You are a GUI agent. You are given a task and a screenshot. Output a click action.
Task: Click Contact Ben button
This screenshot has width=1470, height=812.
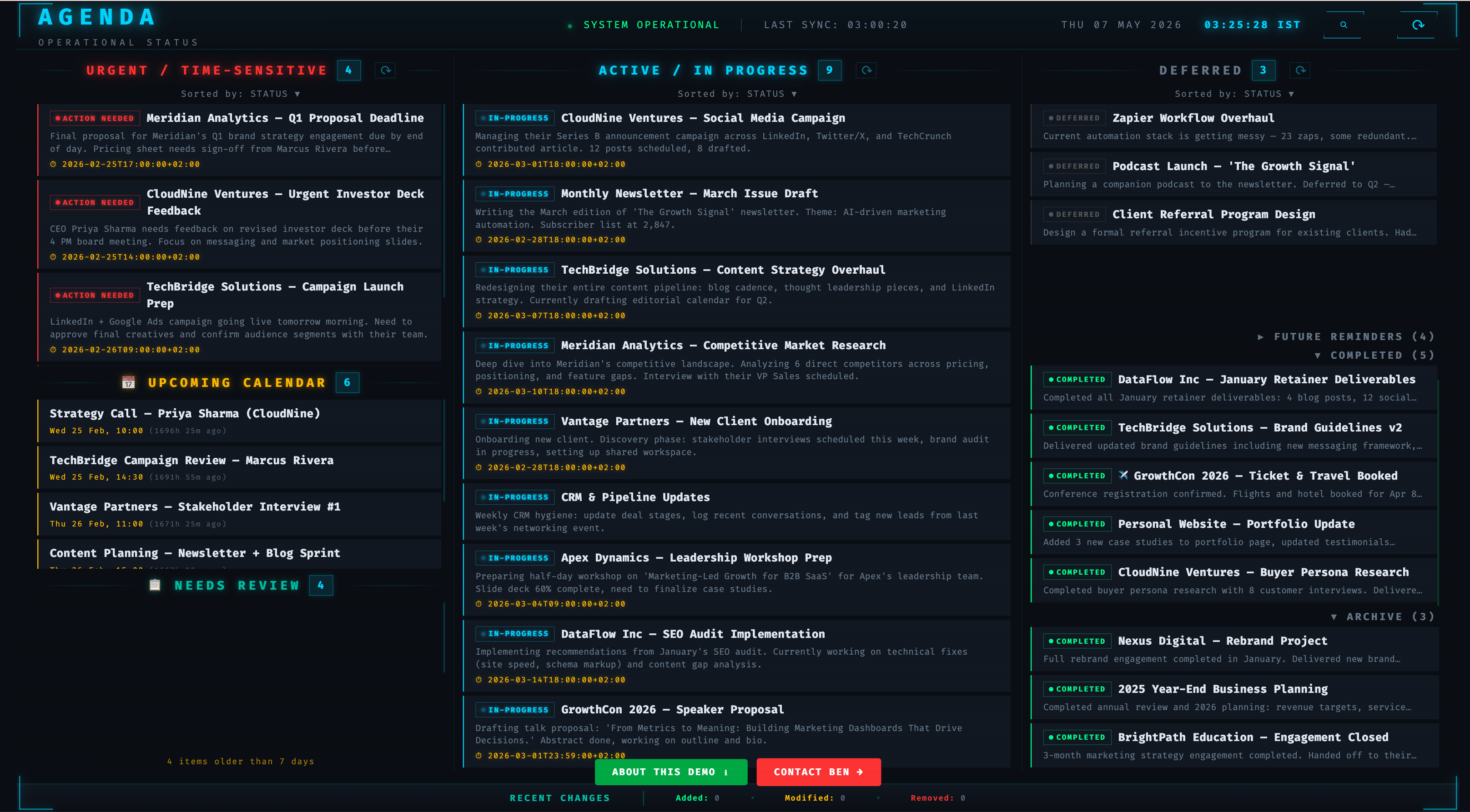coord(818,772)
